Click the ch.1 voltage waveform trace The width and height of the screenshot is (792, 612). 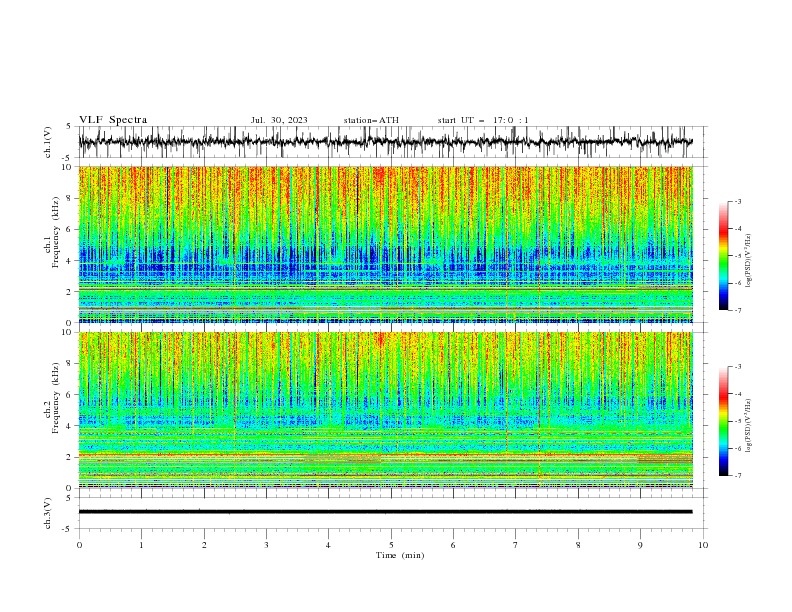(x=385, y=142)
